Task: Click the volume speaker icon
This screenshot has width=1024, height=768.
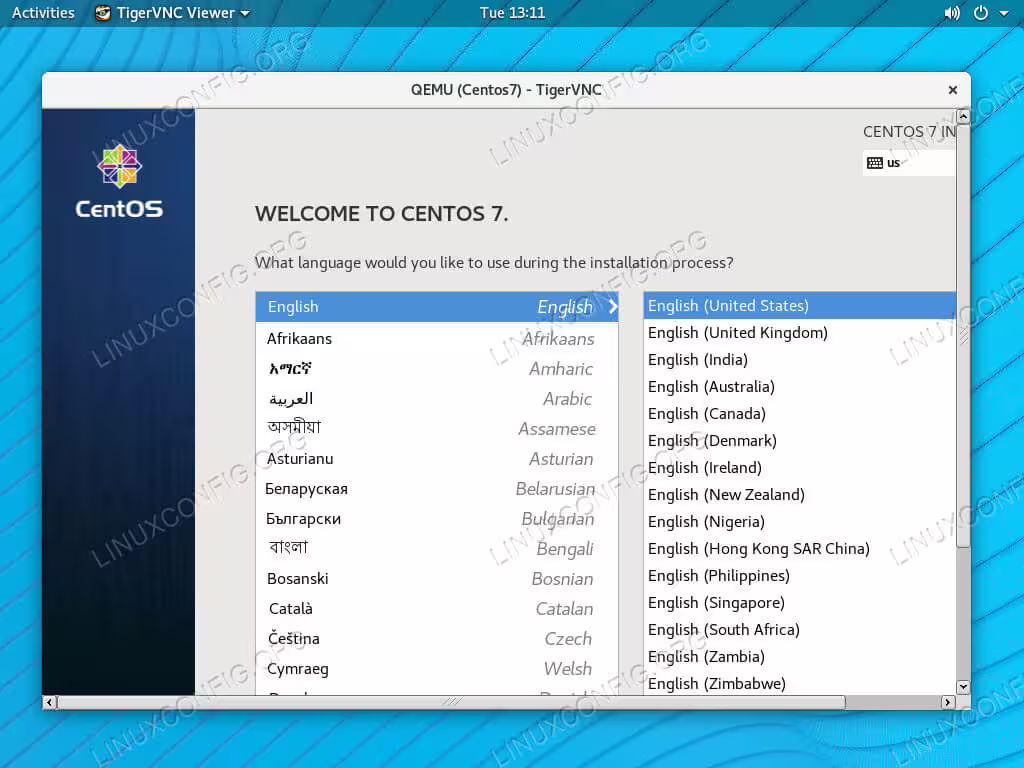Action: tap(952, 13)
